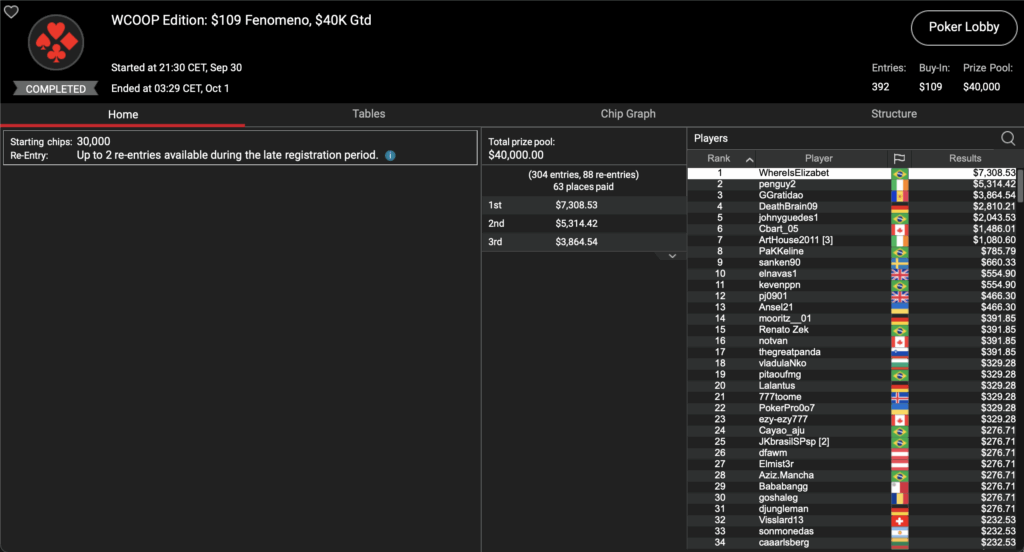This screenshot has width=1024, height=552.
Task: Click the UK flag next to elnavas1
Action: [899, 274]
